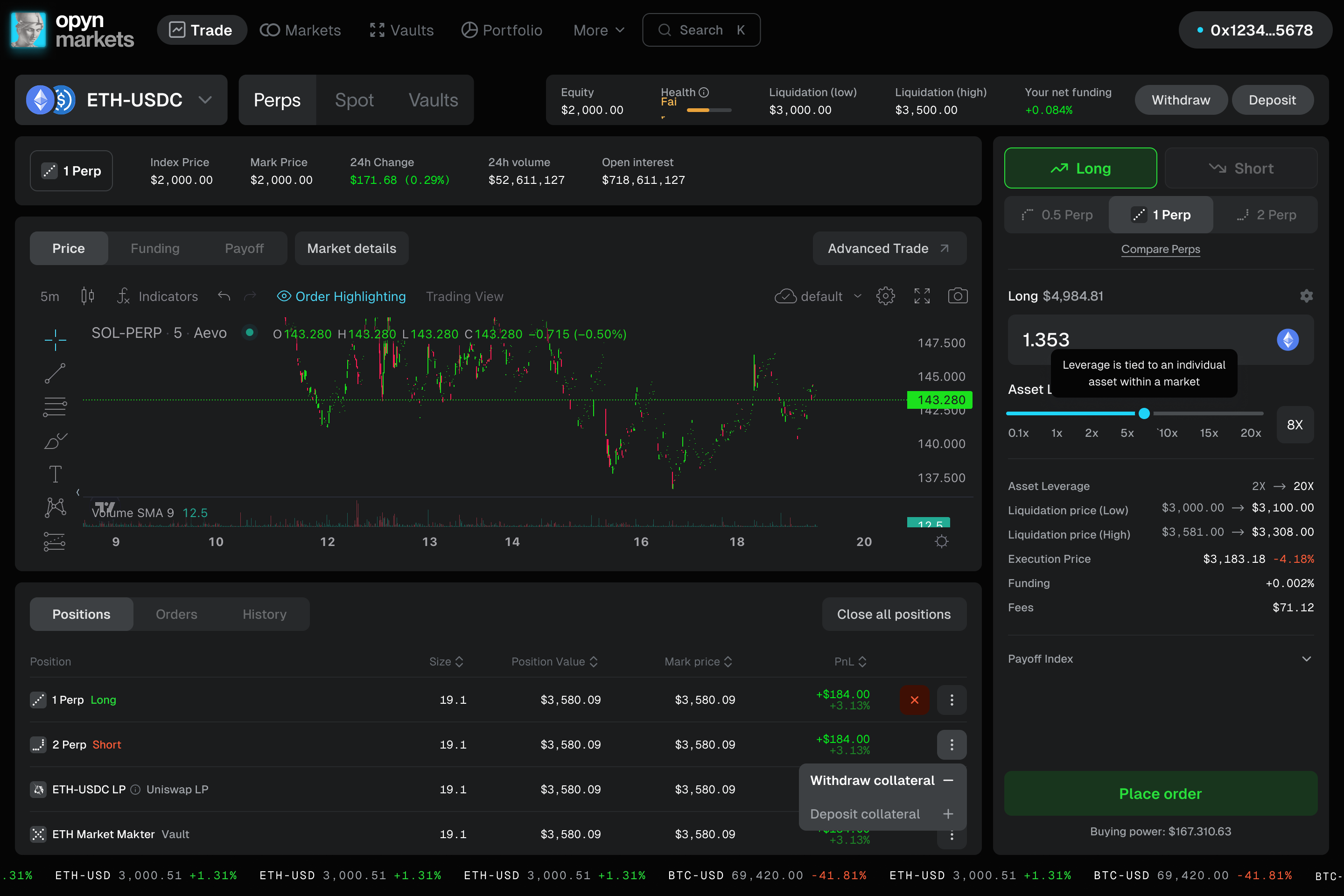Open more options for 1 Perp Long
Image resolution: width=1344 pixels, height=896 pixels.
(x=952, y=700)
